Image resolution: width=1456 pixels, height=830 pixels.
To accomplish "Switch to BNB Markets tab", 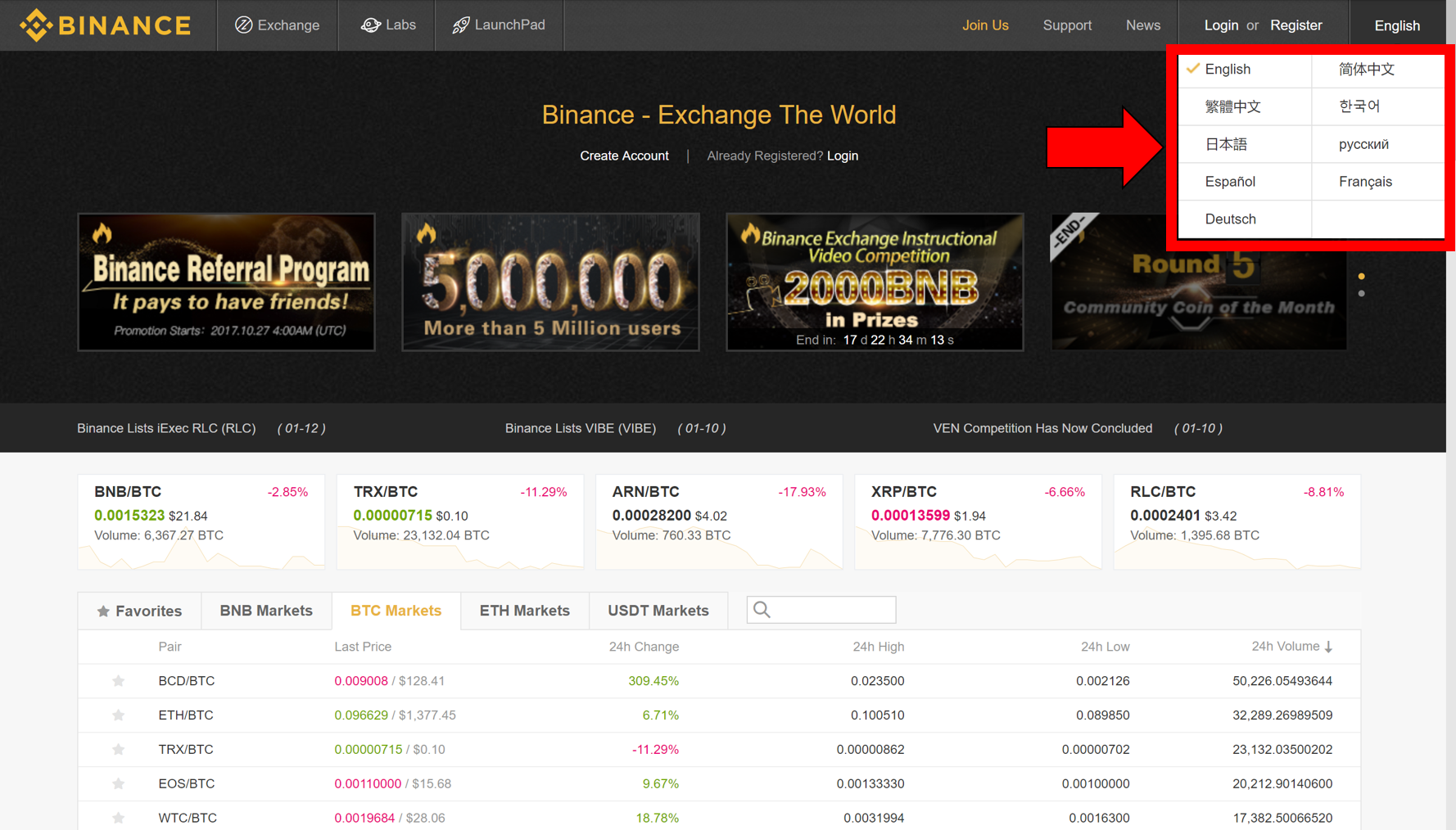I will [266, 611].
